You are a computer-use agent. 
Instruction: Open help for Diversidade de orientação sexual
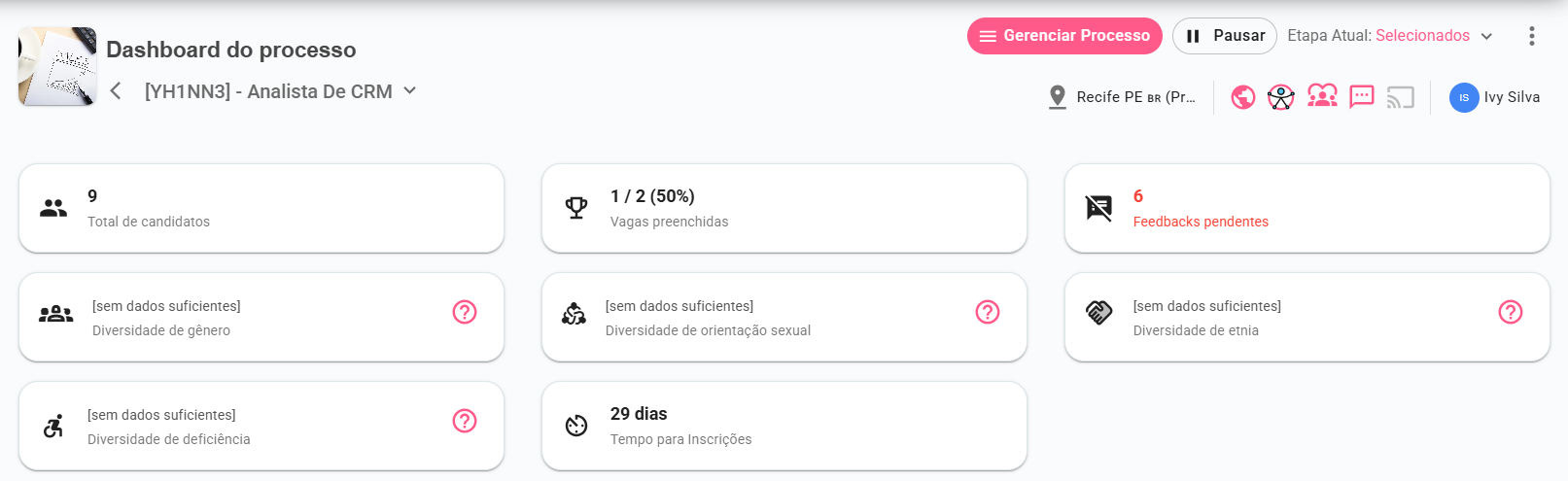pos(988,312)
